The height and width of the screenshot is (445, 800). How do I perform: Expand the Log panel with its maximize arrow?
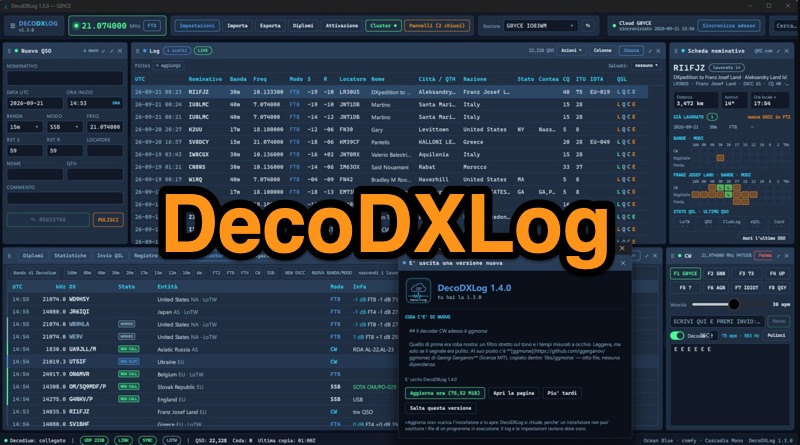650,51
